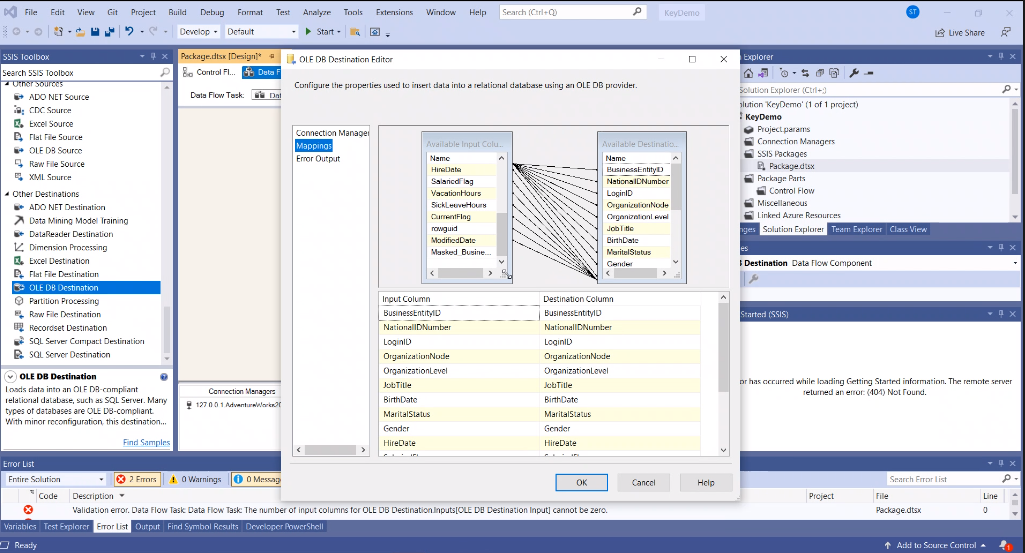Click the Solution Explorer Properties wrench icon
This screenshot has width=1025, height=553.
pos(854,73)
